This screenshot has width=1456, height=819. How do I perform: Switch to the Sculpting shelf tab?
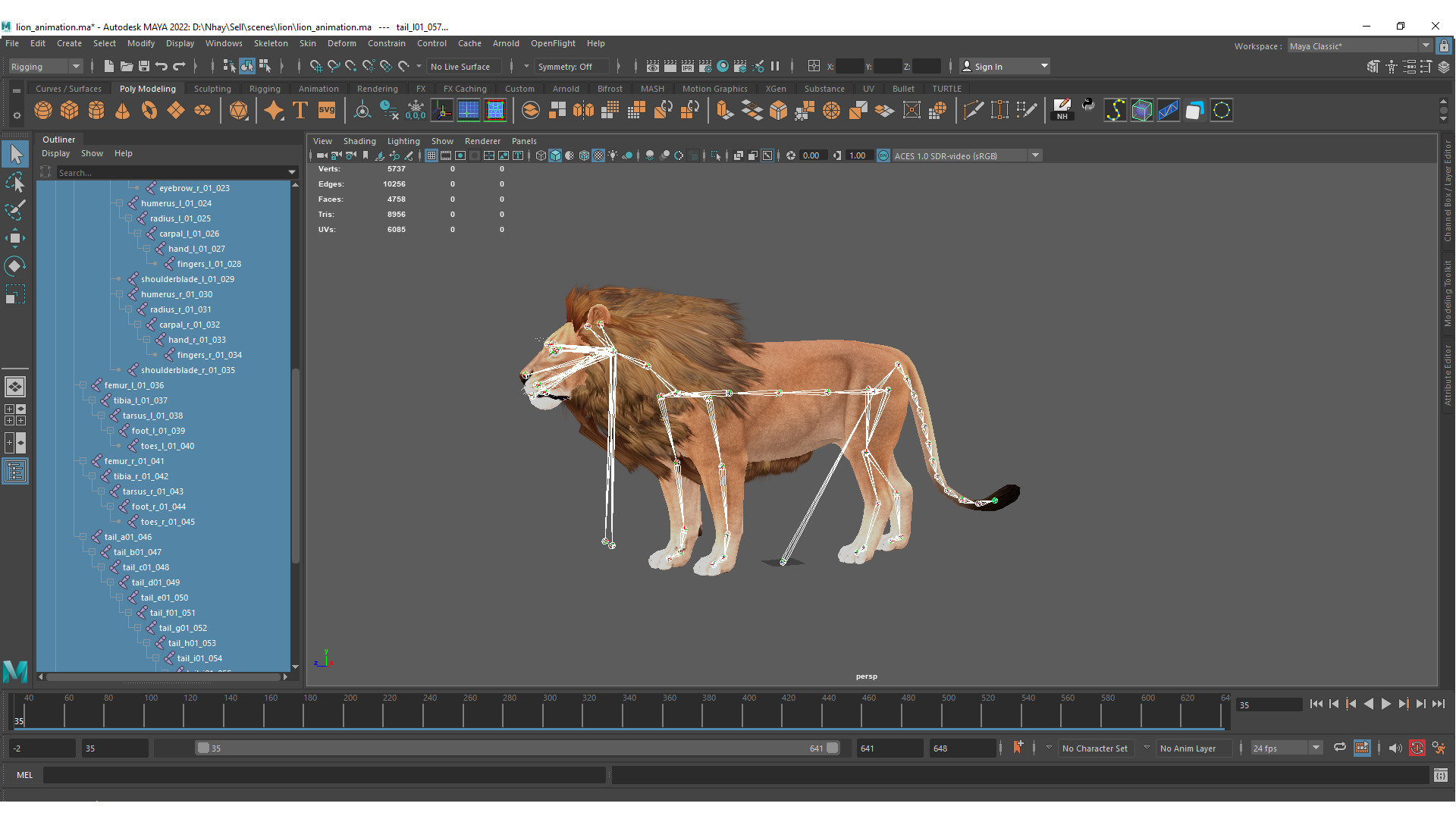212,89
